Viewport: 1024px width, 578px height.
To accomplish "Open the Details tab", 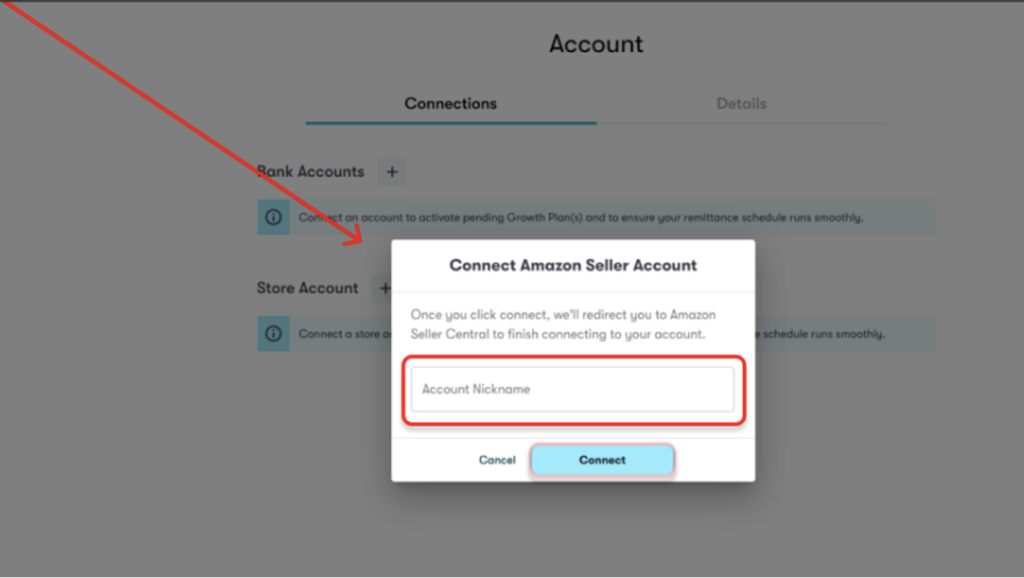I will (741, 103).
